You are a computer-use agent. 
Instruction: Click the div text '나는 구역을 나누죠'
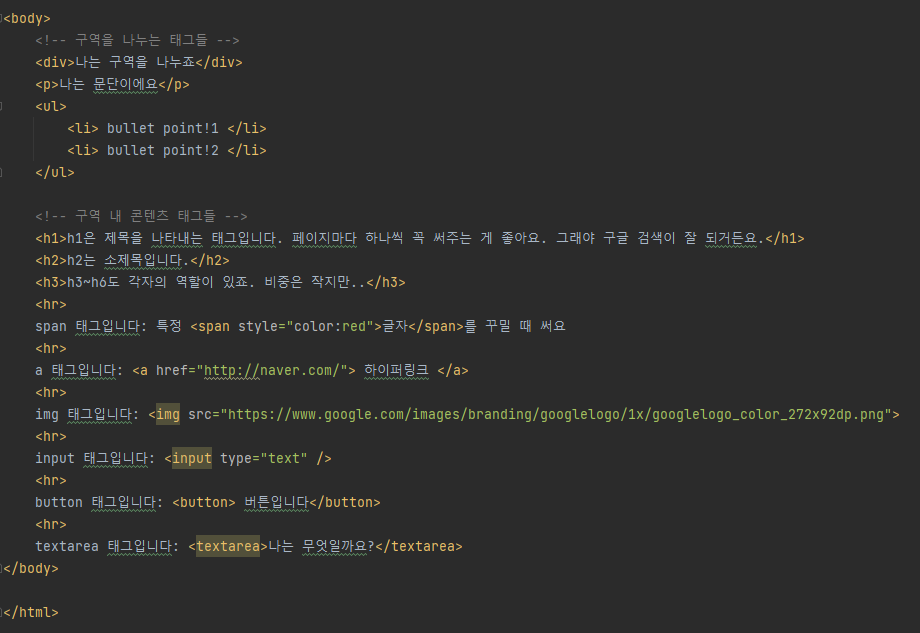(x=135, y=62)
